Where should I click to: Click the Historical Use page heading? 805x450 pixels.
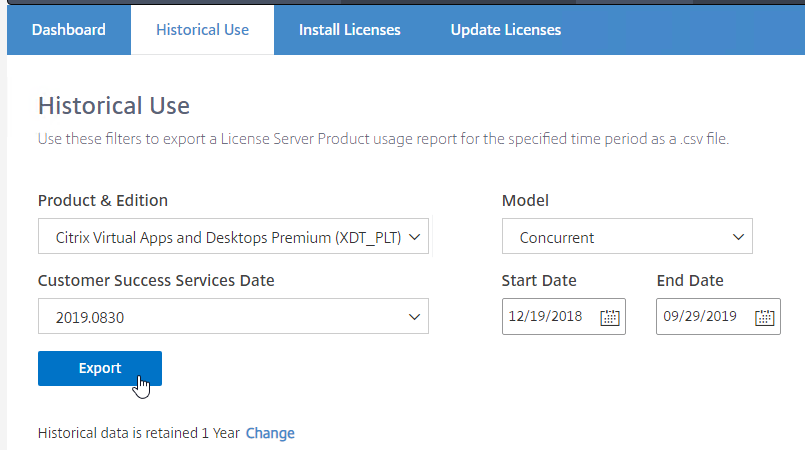tap(114, 106)
